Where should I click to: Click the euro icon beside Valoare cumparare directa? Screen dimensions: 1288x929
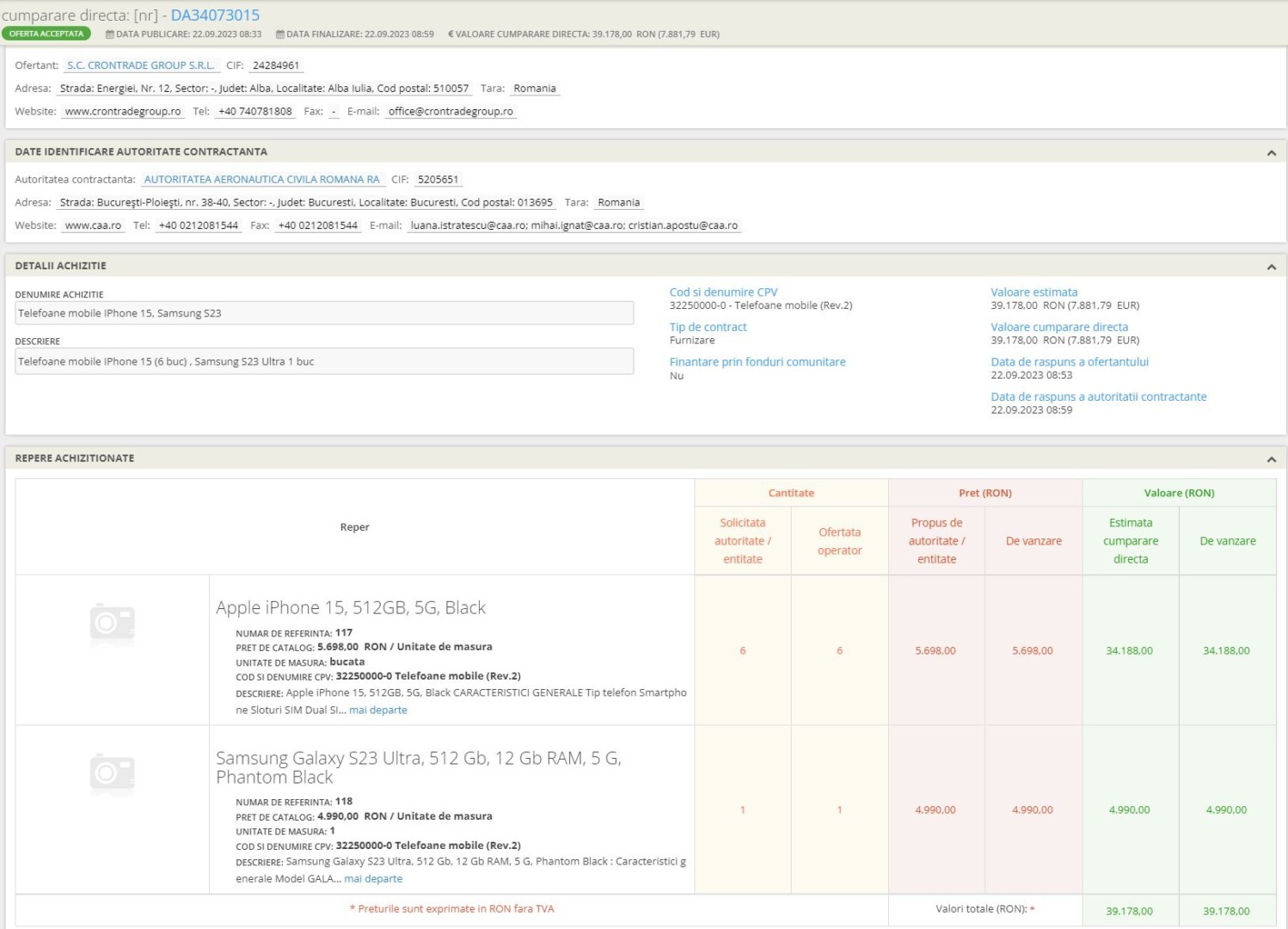click(x=451, y=34)
